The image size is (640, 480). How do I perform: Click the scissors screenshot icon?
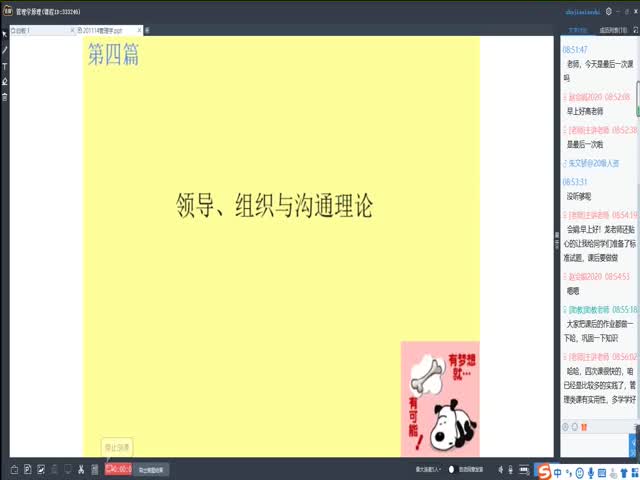click(x=81, y=469)
